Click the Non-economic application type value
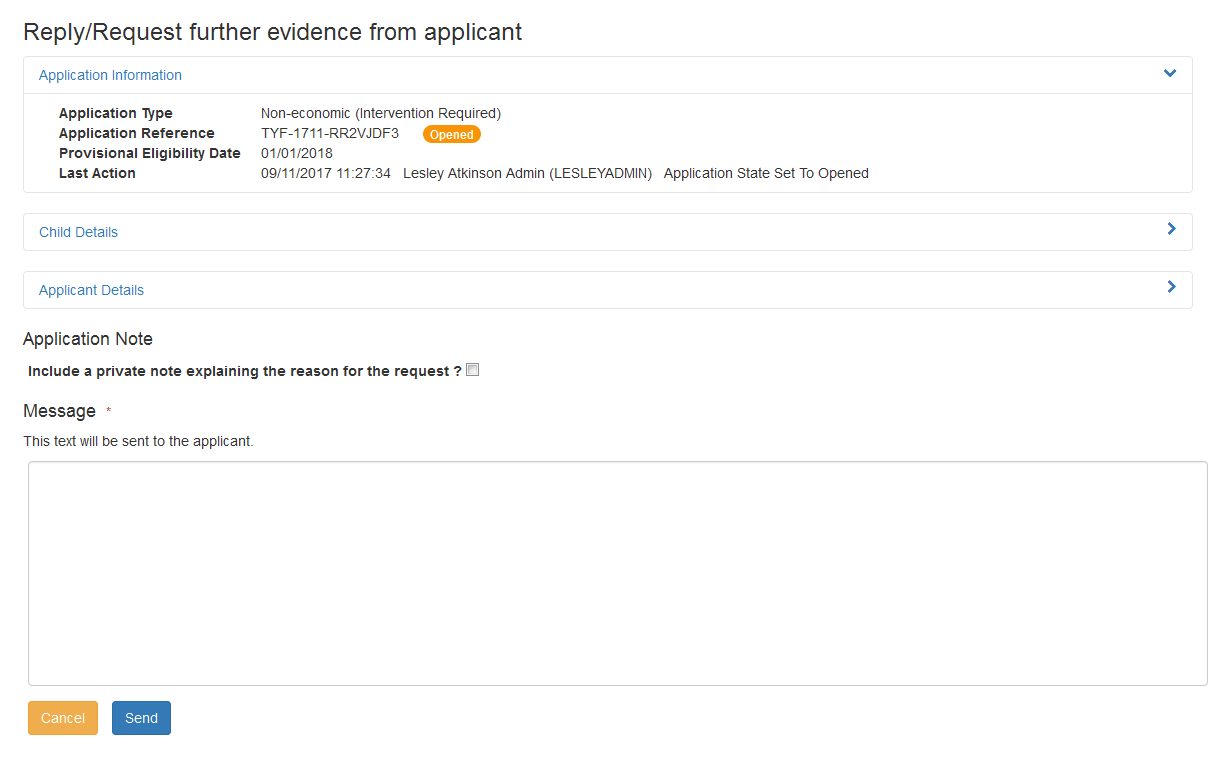The width and height of the screenshot is (1214, 770). (380, 113)
